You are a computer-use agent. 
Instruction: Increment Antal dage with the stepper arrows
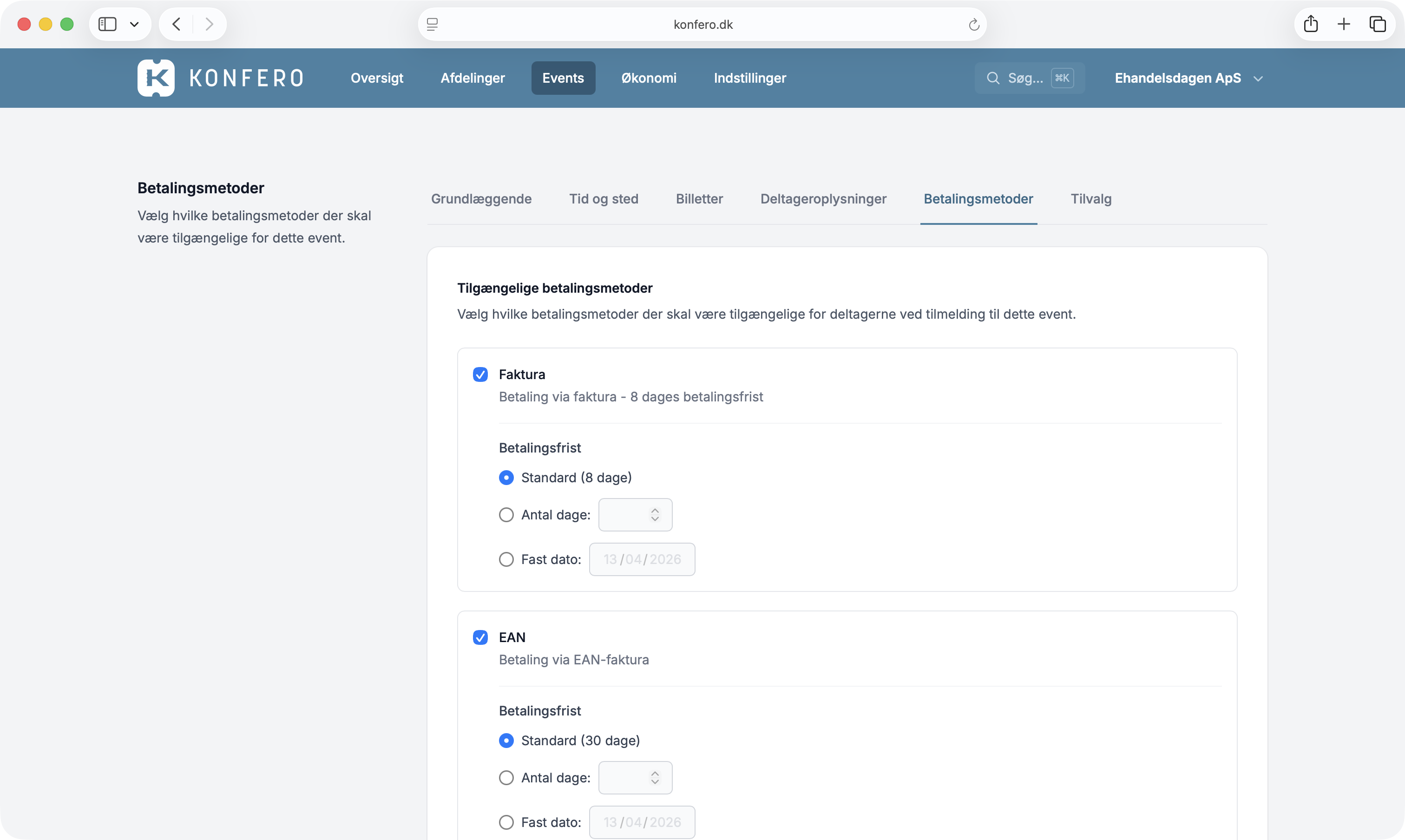click(655, 514)
